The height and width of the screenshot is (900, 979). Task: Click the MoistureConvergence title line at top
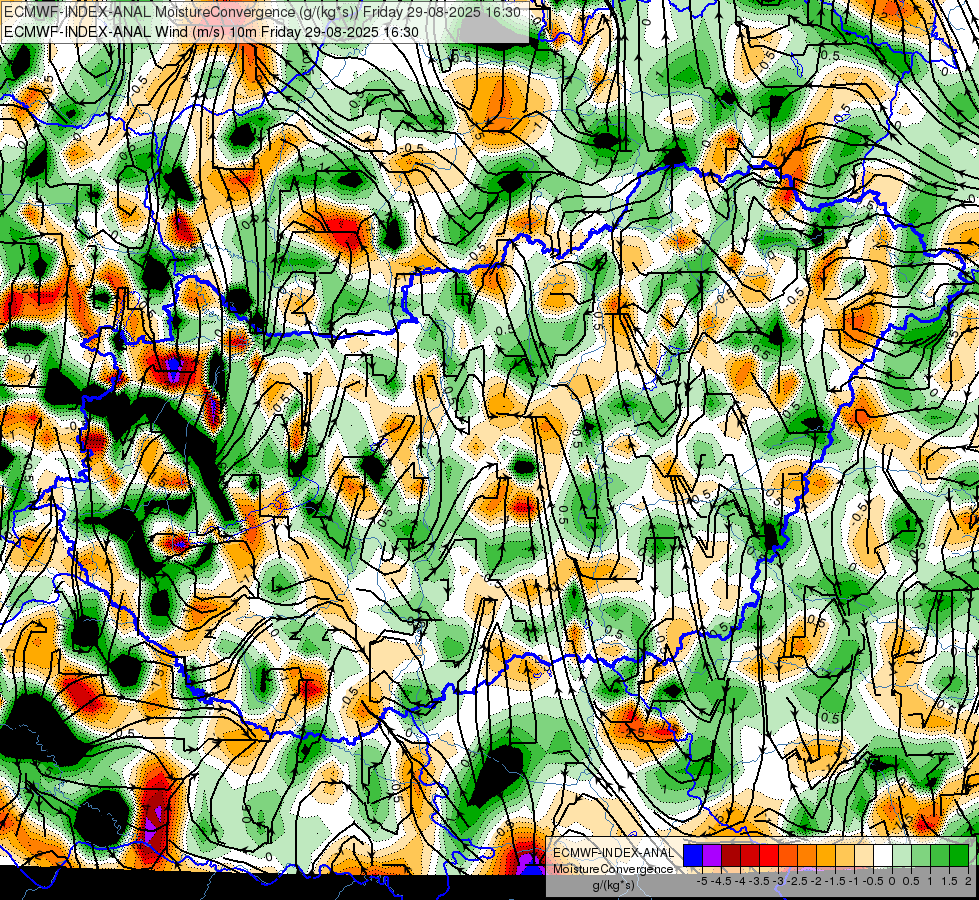(262, 12)
